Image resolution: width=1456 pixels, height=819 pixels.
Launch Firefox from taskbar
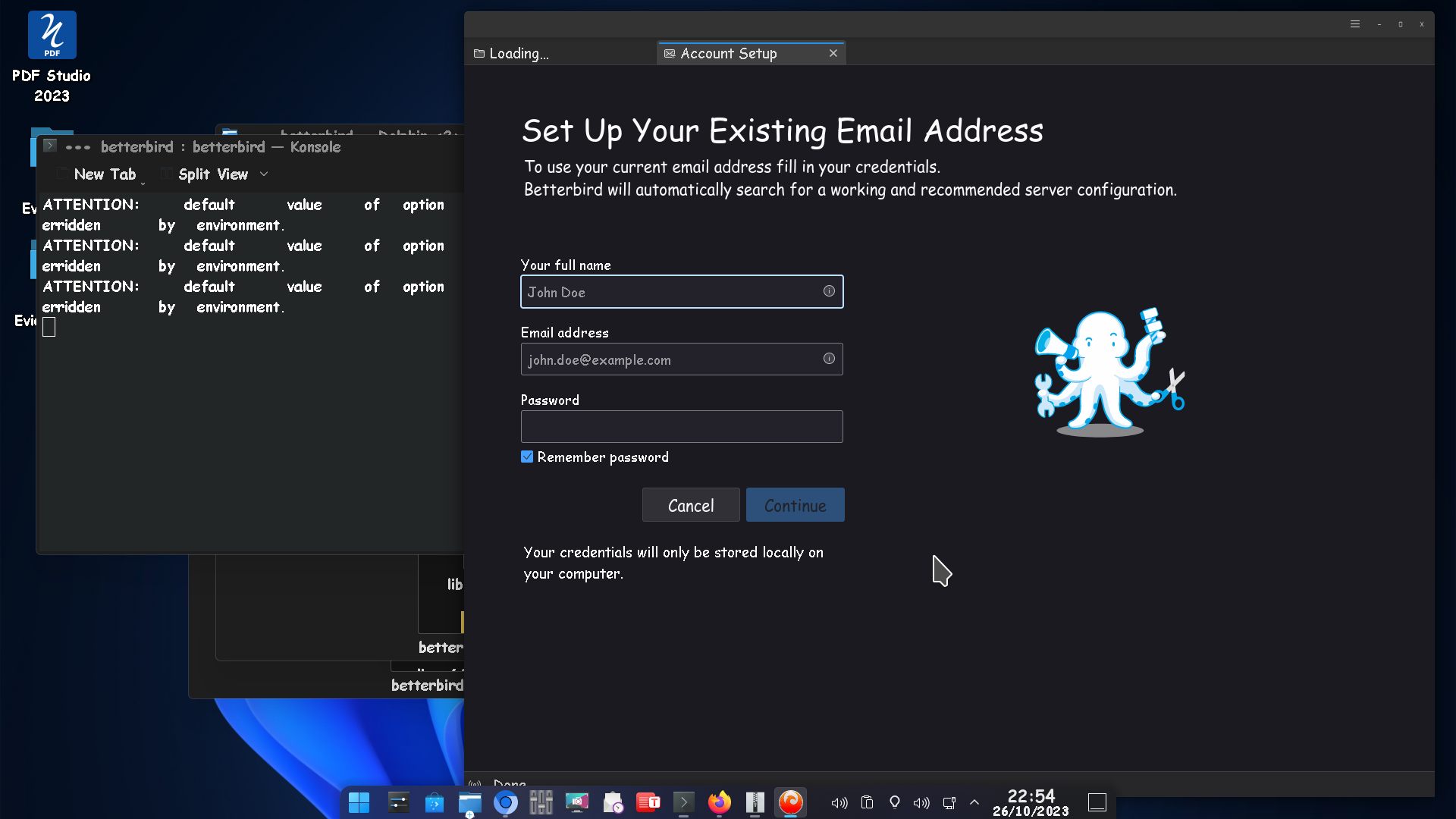[720, 802]
